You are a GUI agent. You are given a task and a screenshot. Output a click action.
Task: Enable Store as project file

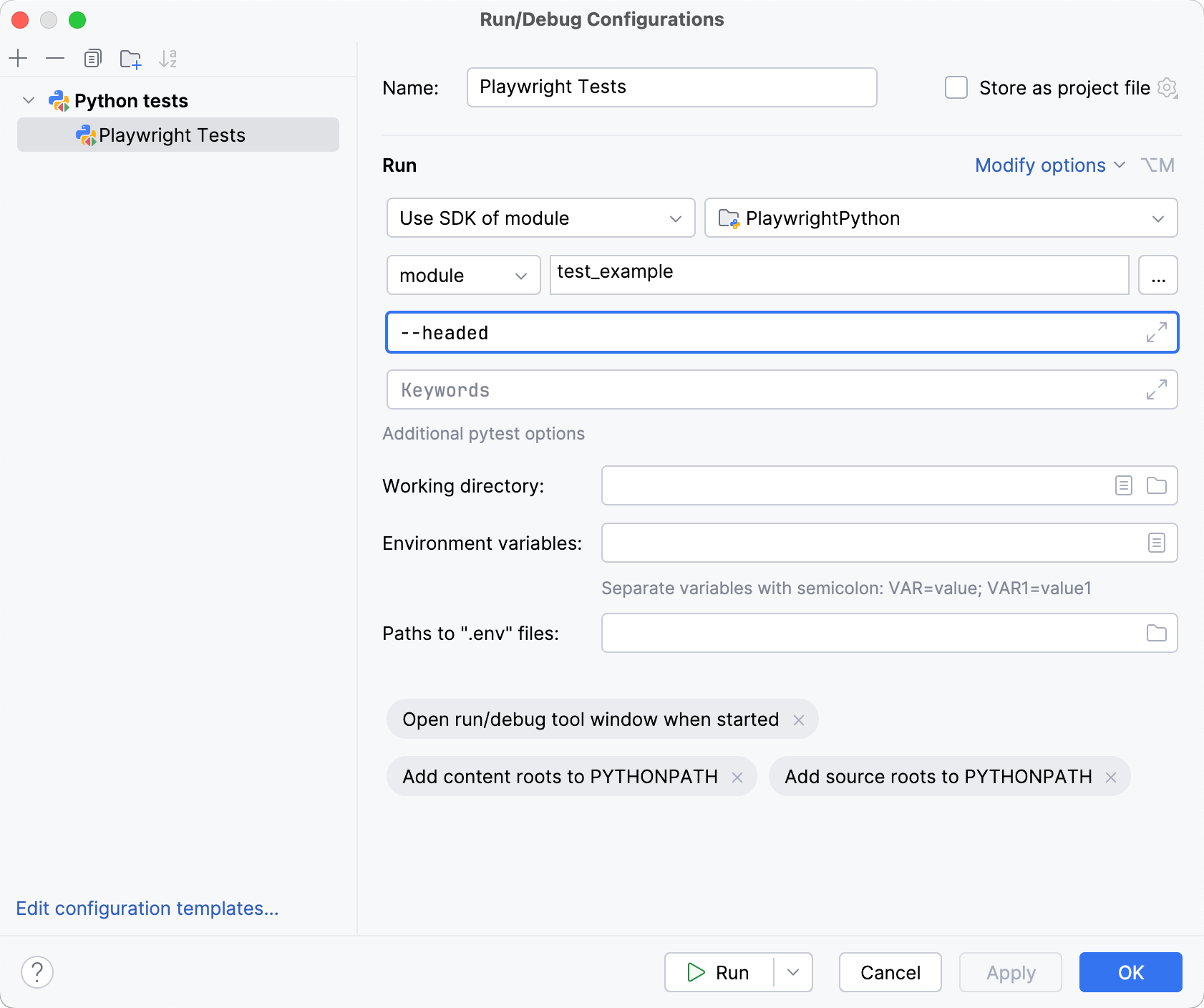tap(956, 87)
